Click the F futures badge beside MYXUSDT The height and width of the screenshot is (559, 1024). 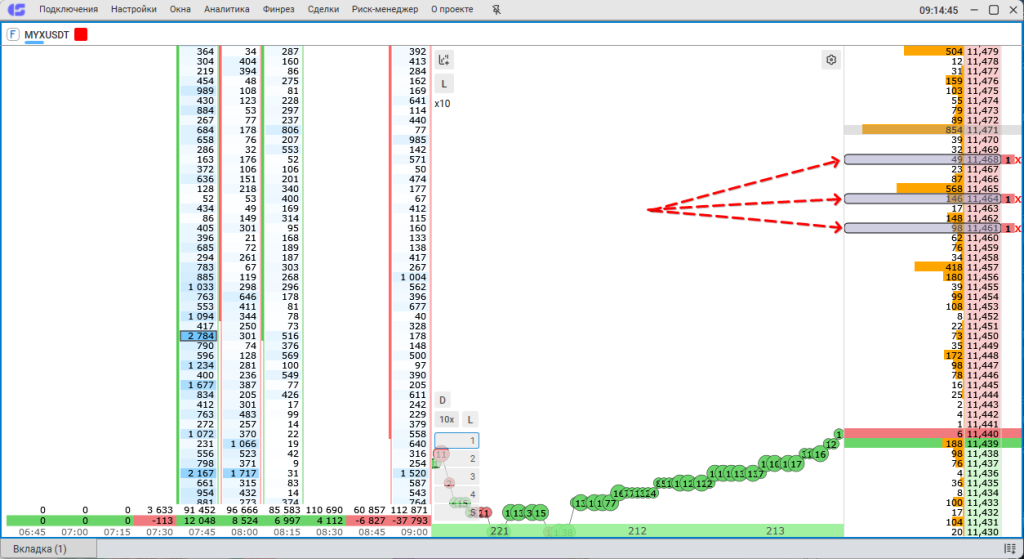(x=13, y=35)
